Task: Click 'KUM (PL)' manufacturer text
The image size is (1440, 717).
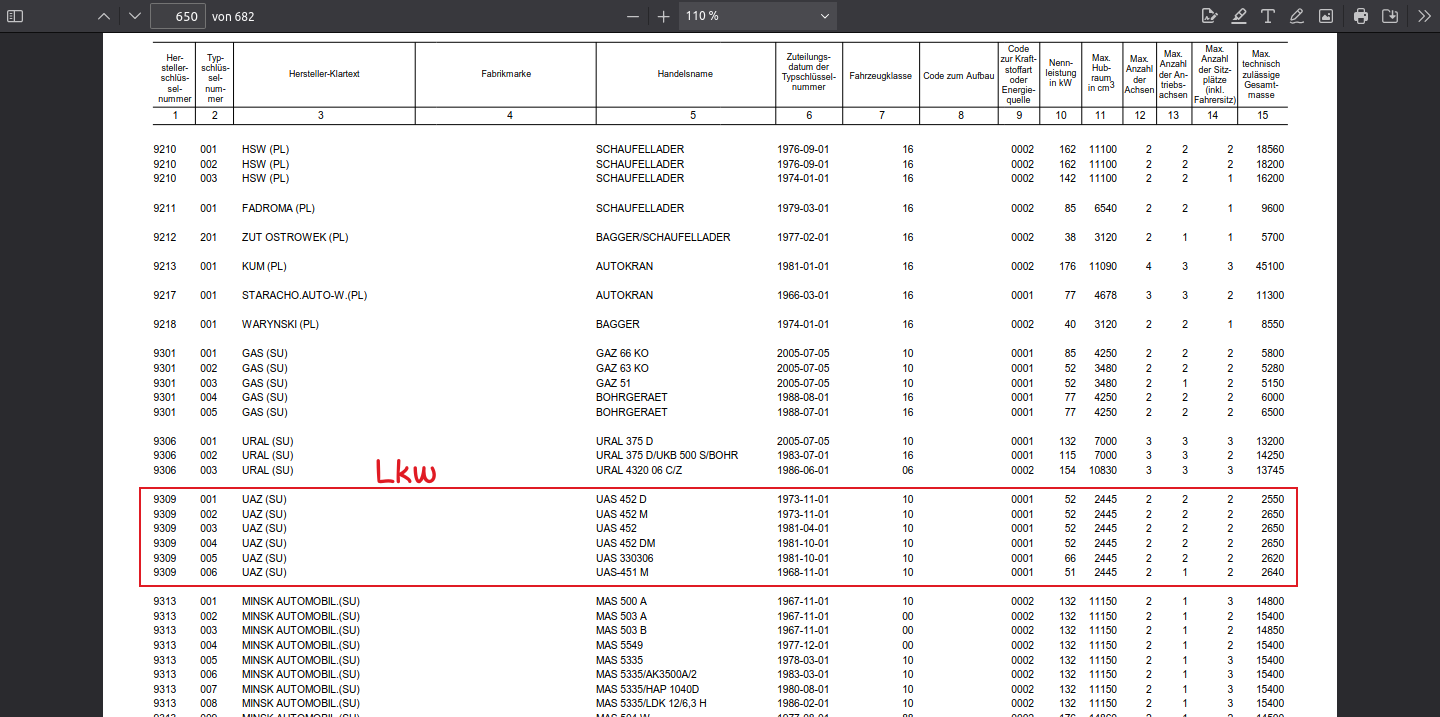Action: pos(264,266)
